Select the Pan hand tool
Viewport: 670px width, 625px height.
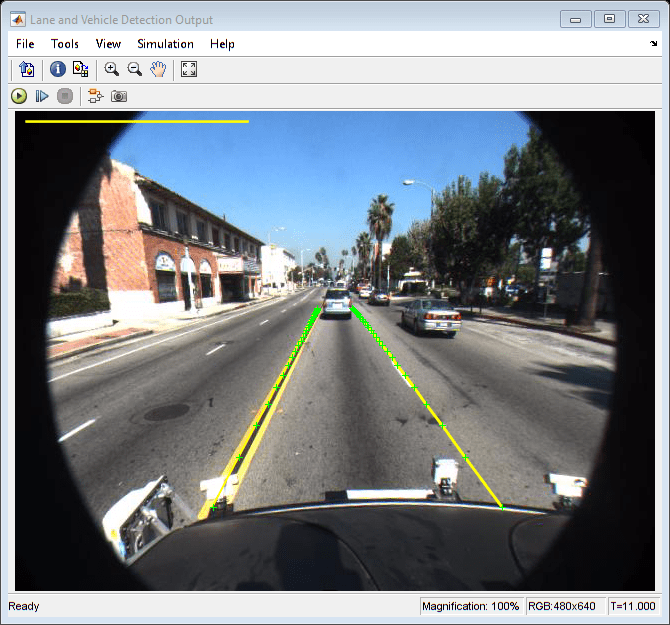pos(158,69)
